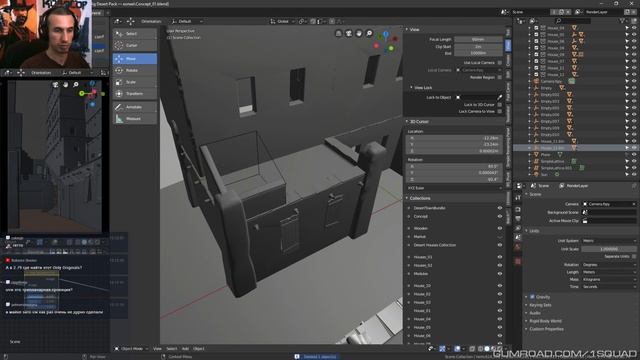The width and height of the screenshot is (640, 360).
Task: Pick the Cursor tool
Action: [x=135, y=45]
